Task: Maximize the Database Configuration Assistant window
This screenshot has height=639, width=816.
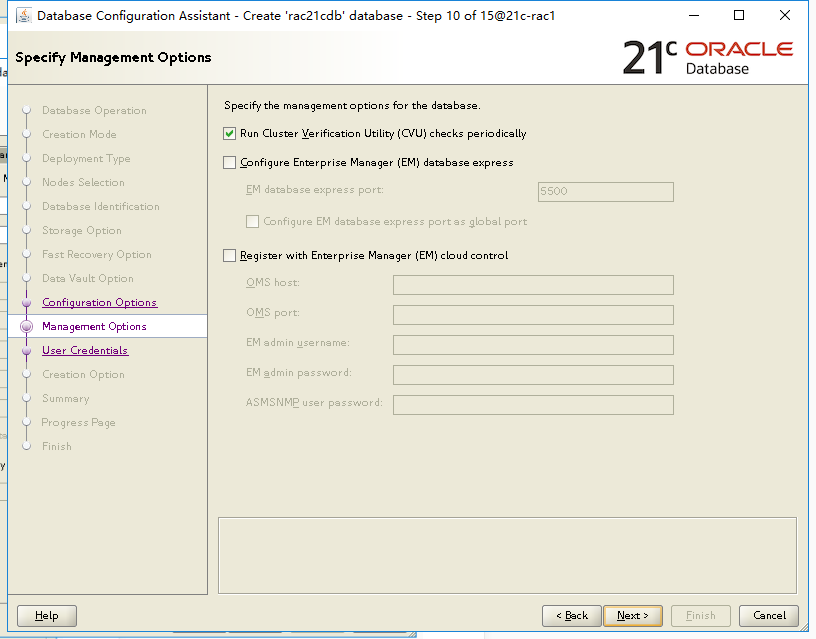Action: [739, 16]
